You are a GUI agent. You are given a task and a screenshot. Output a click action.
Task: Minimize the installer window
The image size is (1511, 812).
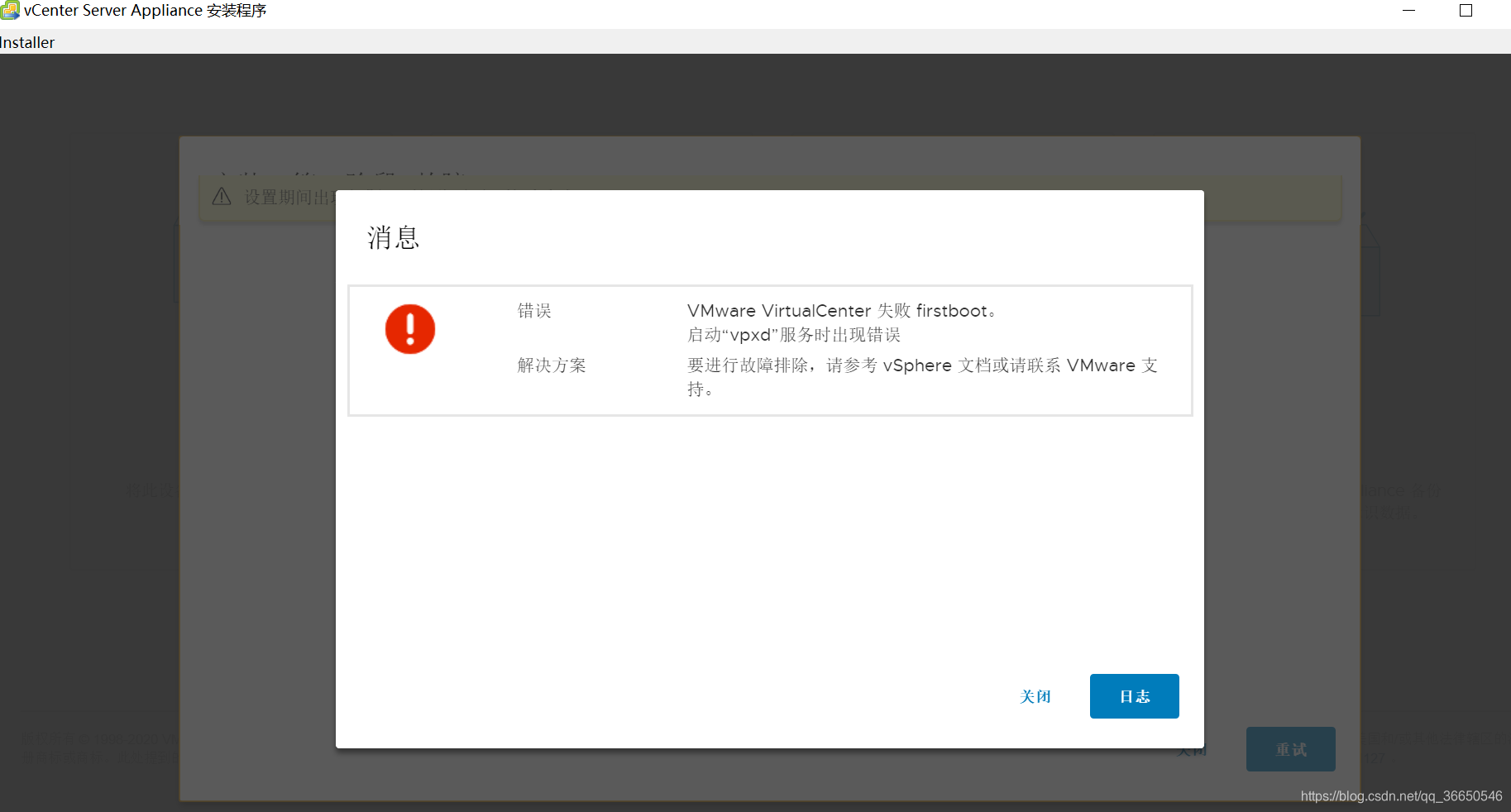coord(1408,11)
